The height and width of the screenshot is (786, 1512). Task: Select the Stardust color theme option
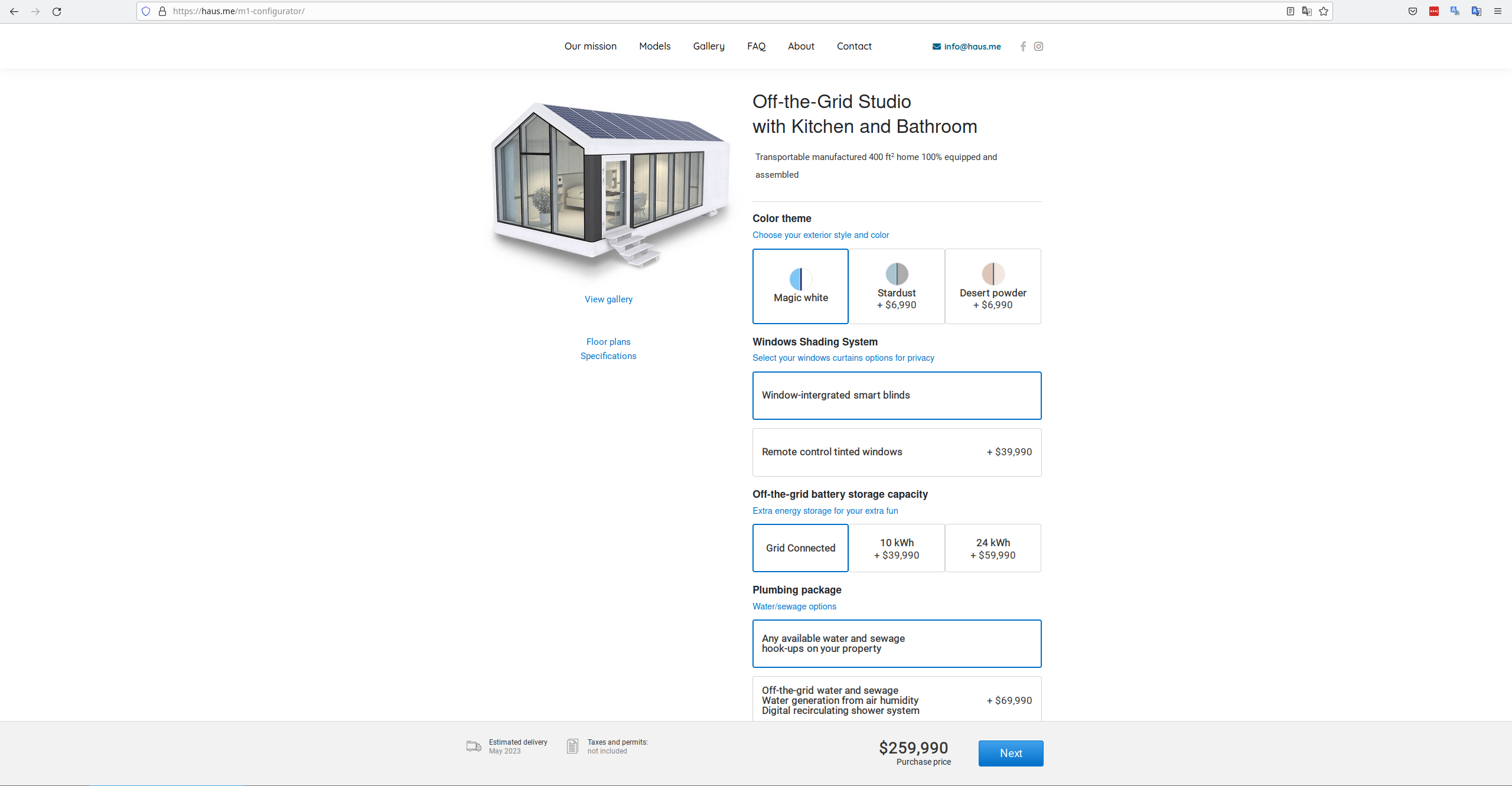coord(897,286)
